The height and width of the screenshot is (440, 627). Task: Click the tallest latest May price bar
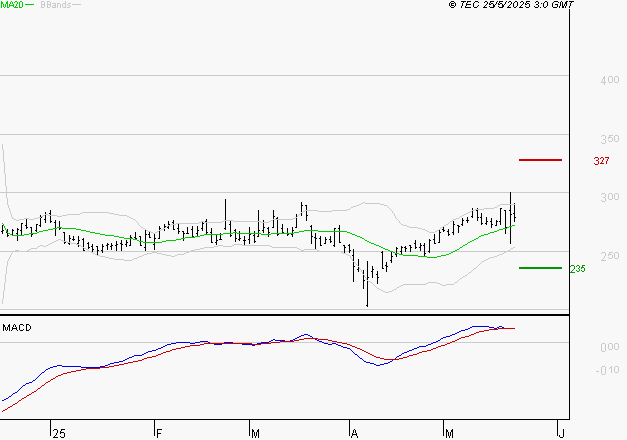click(x=511, y=218)
